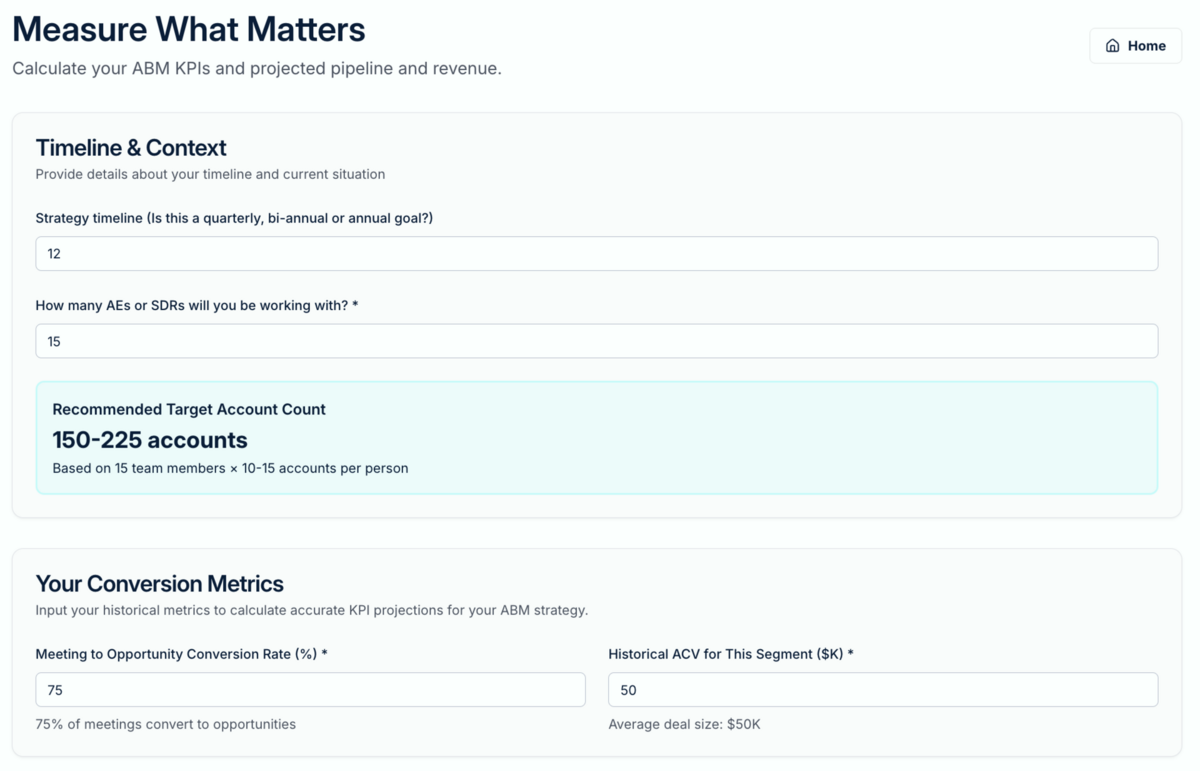Click the Input your historical metrics description
The image size is (1200, 771).
[x=311, y=610]
